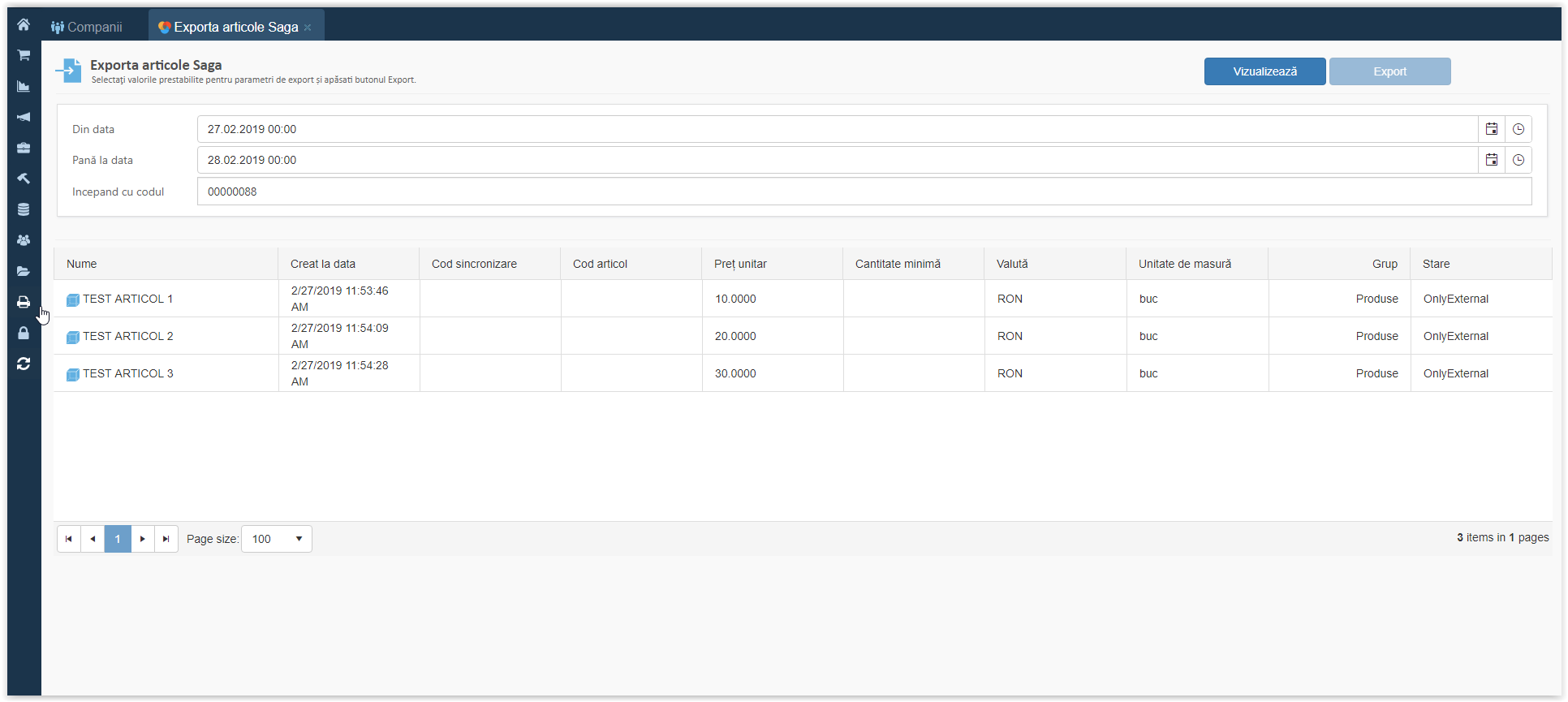The width and height of the screenshot is (1568, 702).
Task: Open the folder sidebar icon
Action: [24, 271]
